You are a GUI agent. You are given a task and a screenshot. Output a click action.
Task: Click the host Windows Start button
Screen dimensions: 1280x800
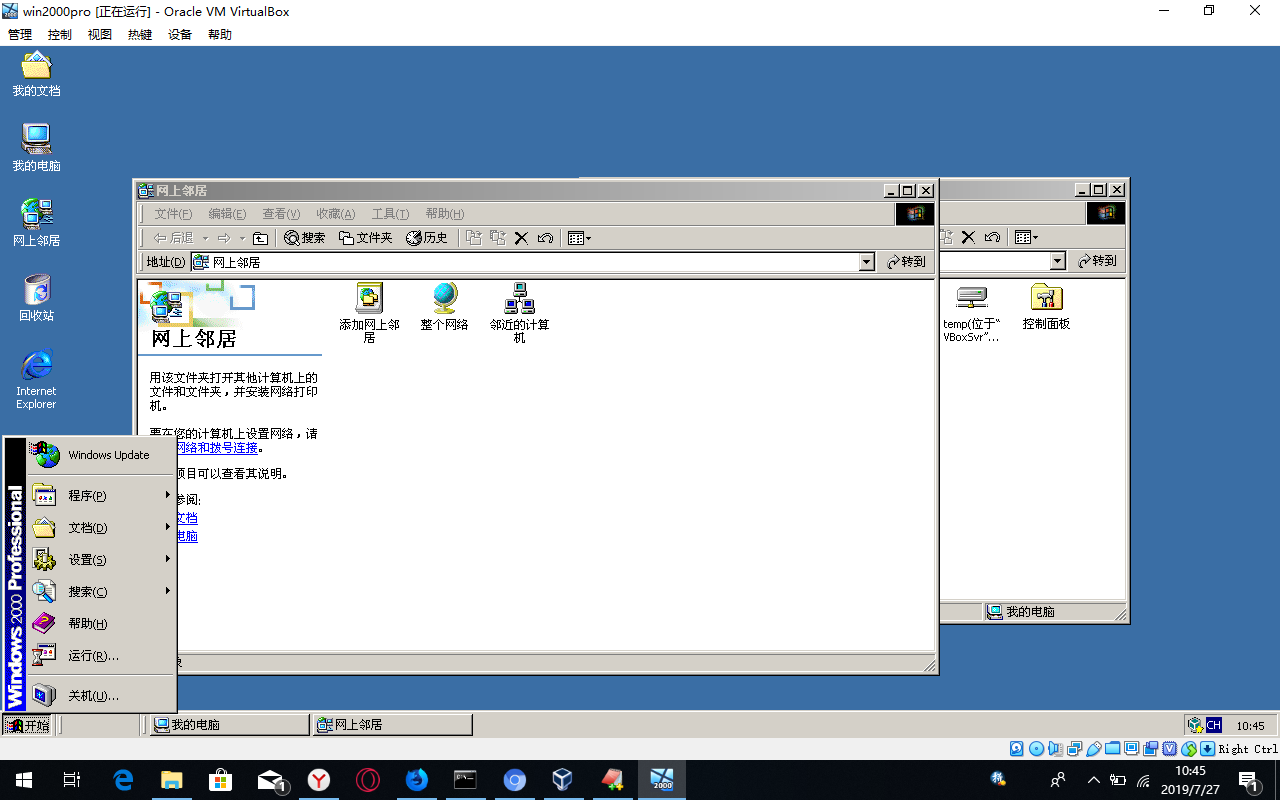pyautogui.click(x=23, y=780)
